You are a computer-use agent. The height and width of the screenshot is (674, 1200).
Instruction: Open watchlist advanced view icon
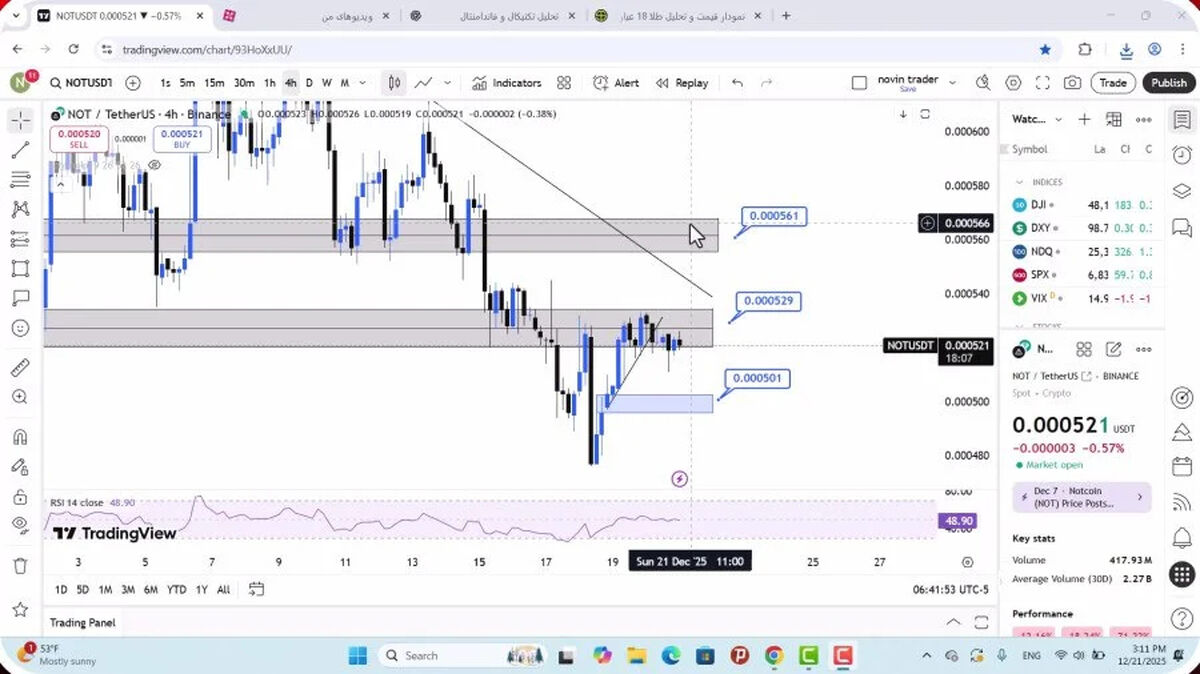click(x=1114, y=119)
